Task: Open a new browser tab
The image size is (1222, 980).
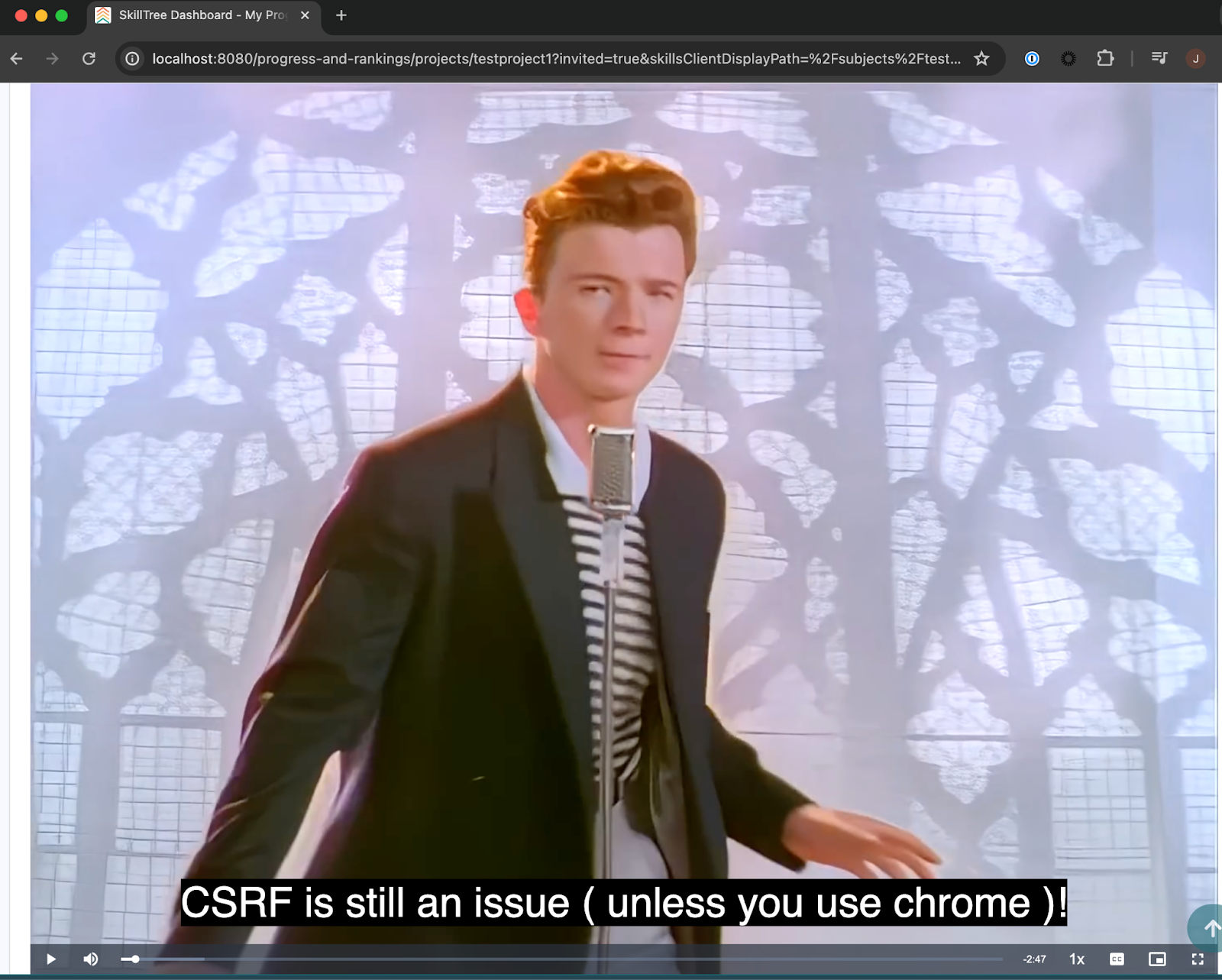Action: [x=341, y=15]
